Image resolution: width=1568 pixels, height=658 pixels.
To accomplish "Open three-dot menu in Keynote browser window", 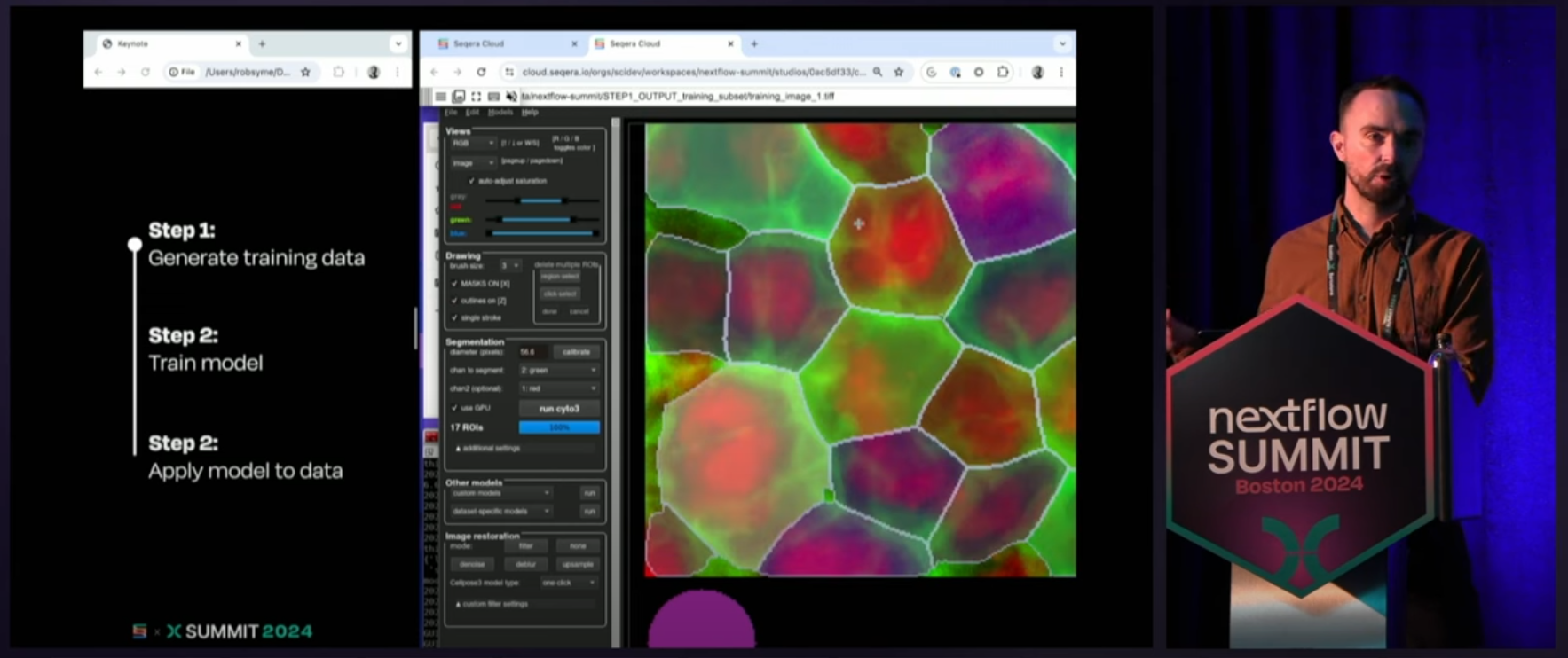I will [398, 72].
